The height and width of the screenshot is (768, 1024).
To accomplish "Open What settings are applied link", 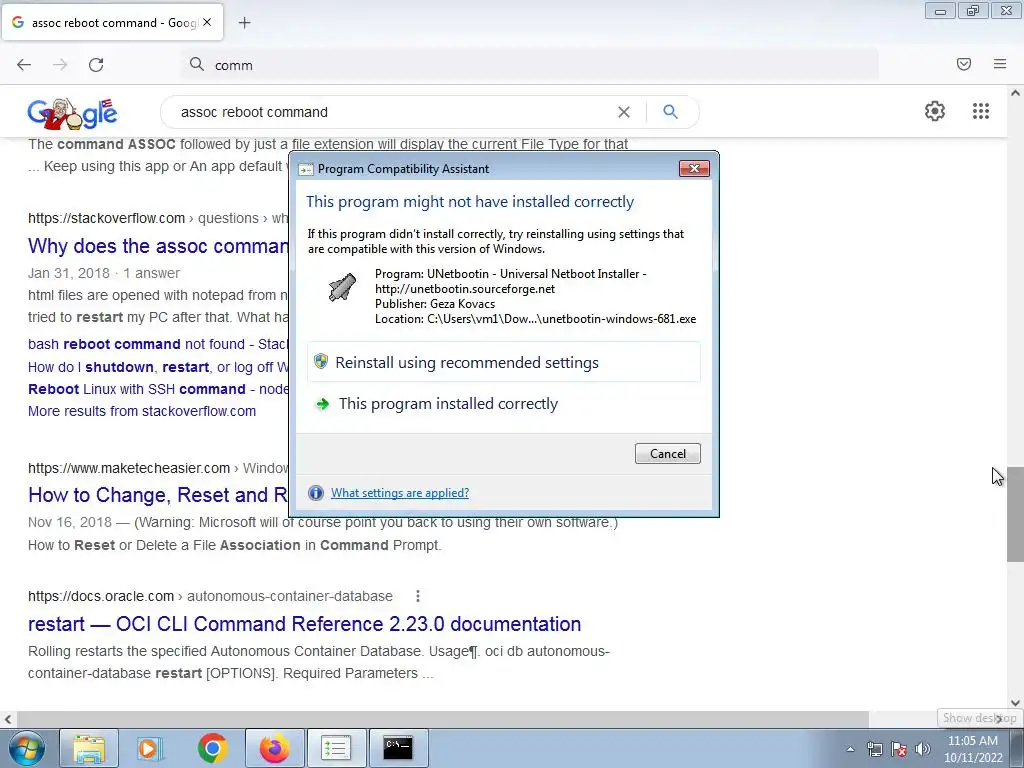I will [x=400, y=493].
